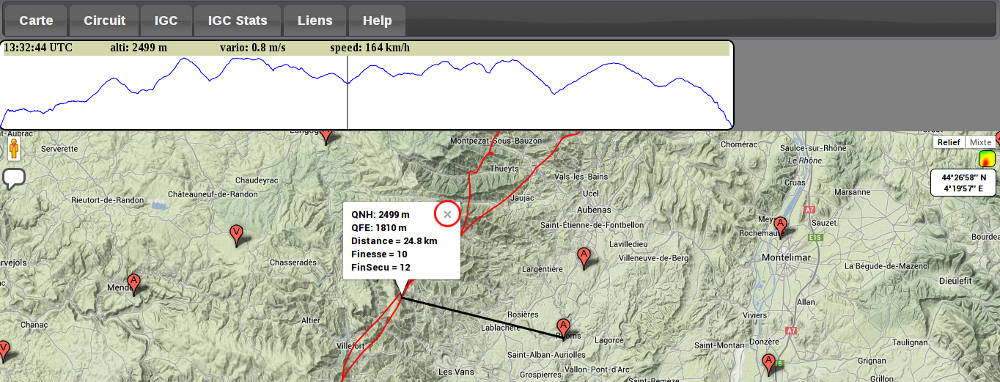Viewport: 1000px width, 382px height.
Task: Click the coordinates display box
Action: click(963, 183)
